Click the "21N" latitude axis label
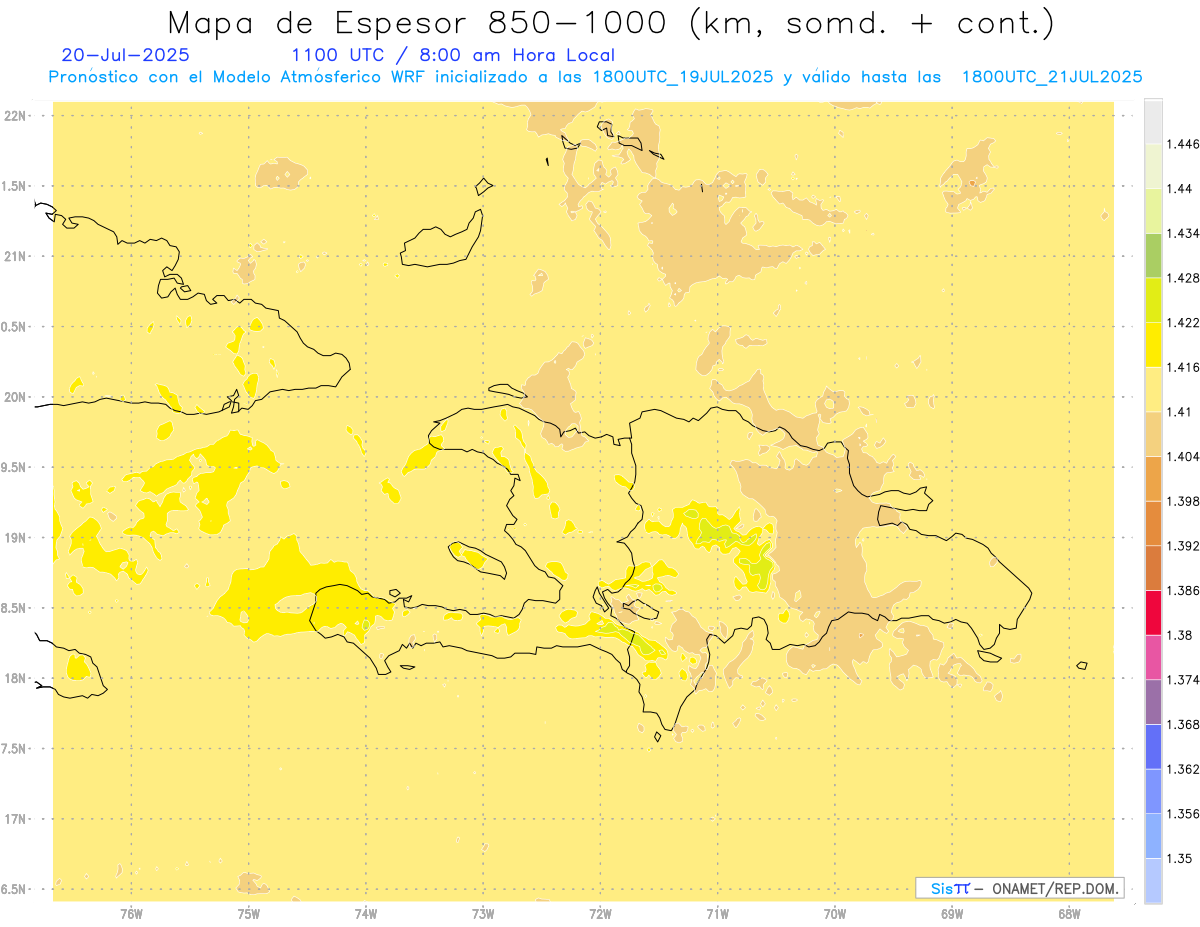 pos(16,257)
